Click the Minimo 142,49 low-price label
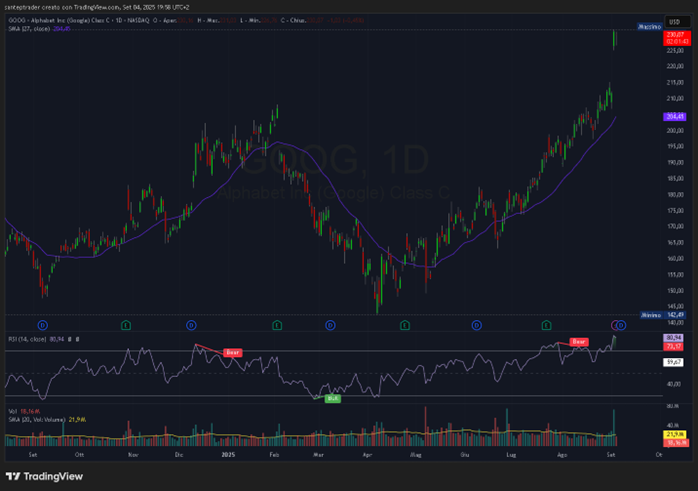The width and height of the screenshot is (698, 491). point(662,315)
